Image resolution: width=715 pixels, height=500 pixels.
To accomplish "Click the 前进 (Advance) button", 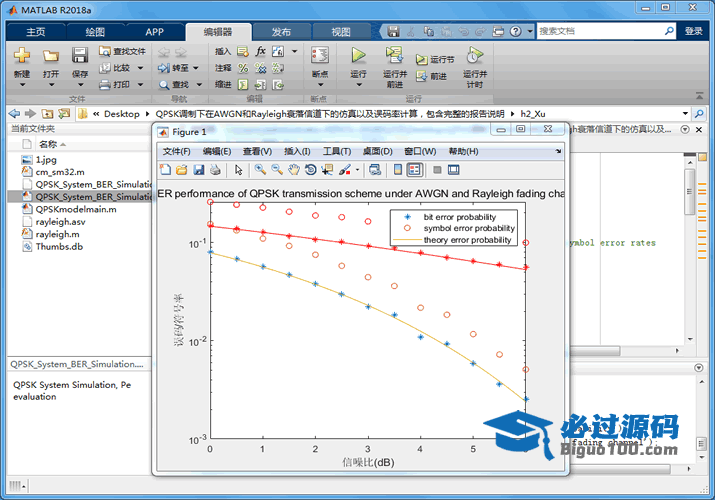I will pos(431,76).
